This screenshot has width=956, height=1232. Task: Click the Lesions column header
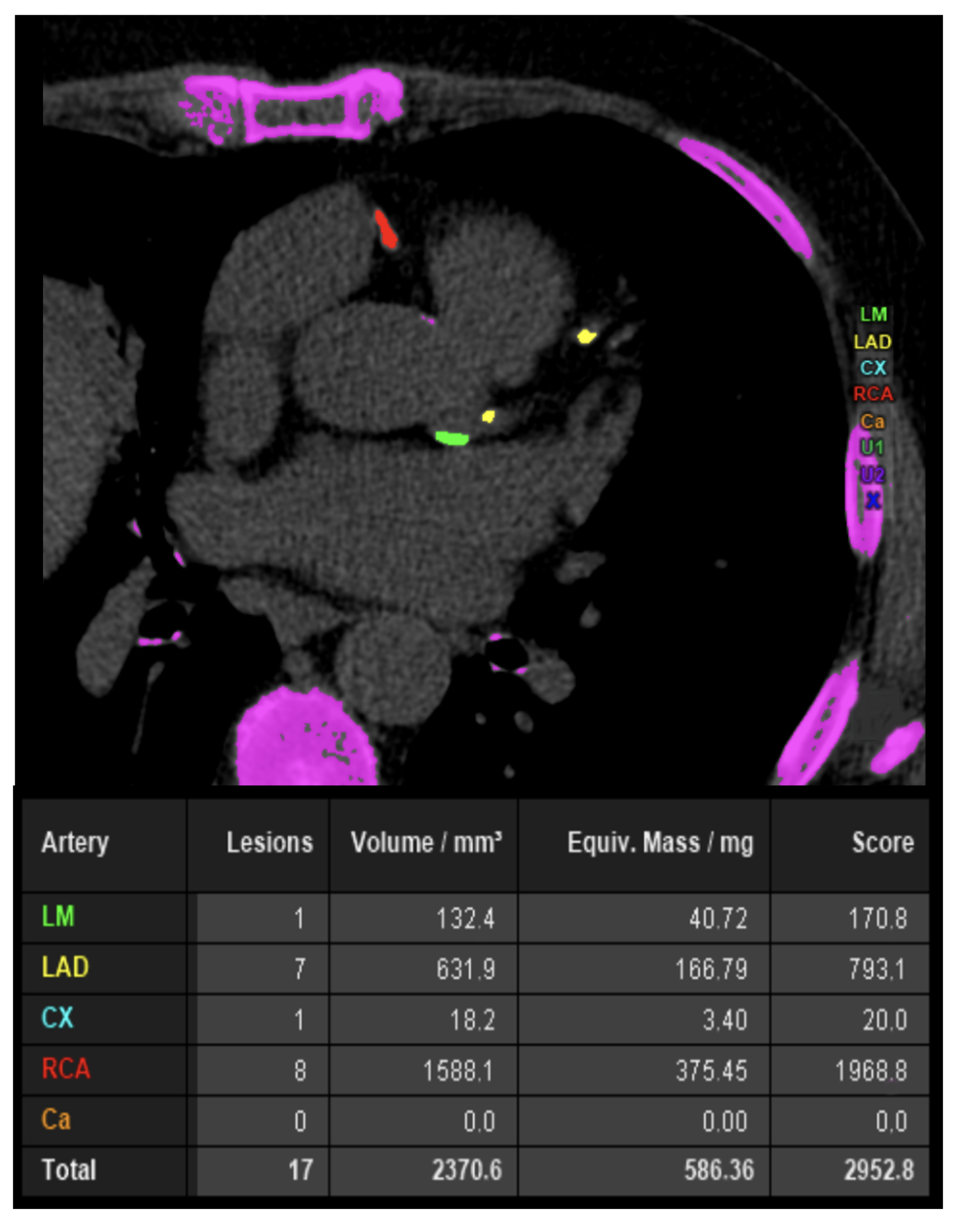coord(270,843)
